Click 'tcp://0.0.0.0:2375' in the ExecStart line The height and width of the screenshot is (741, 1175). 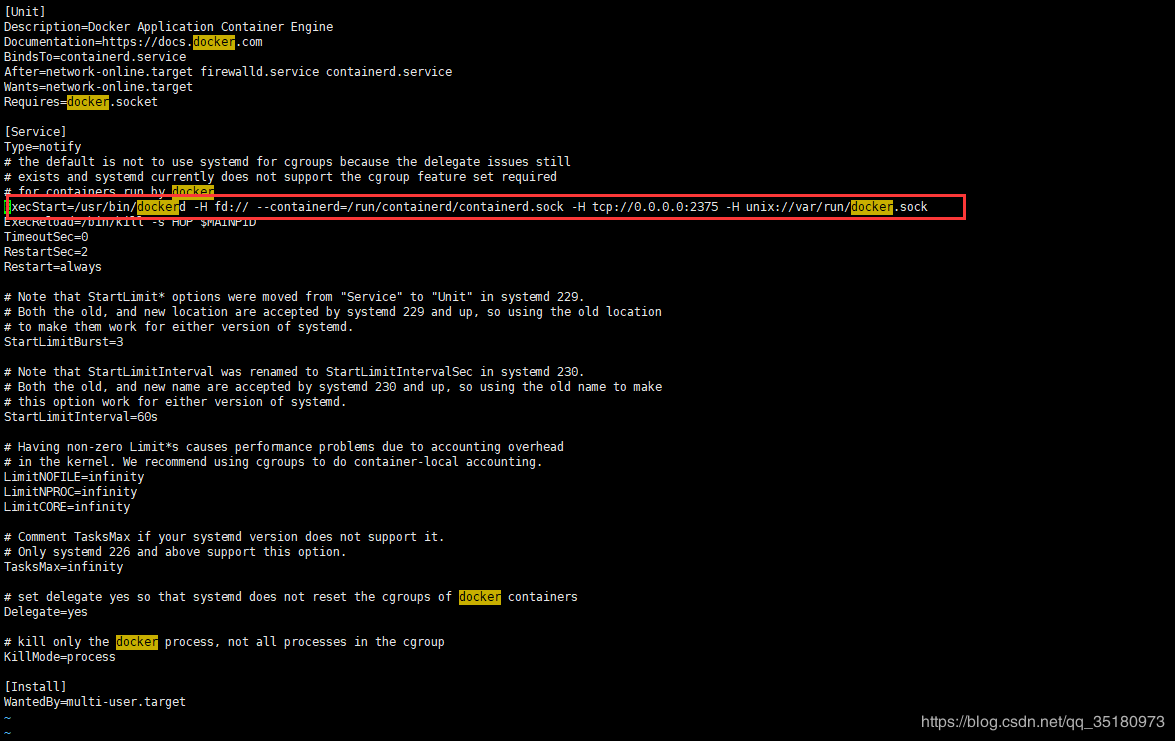655,207
